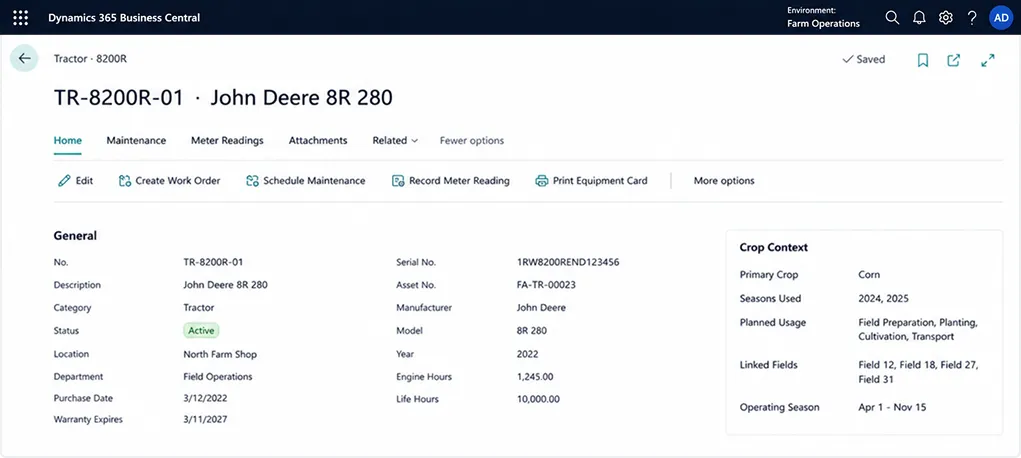Click the Saved status indicator
Screen dimensions: 1021x458
[863, 59]
